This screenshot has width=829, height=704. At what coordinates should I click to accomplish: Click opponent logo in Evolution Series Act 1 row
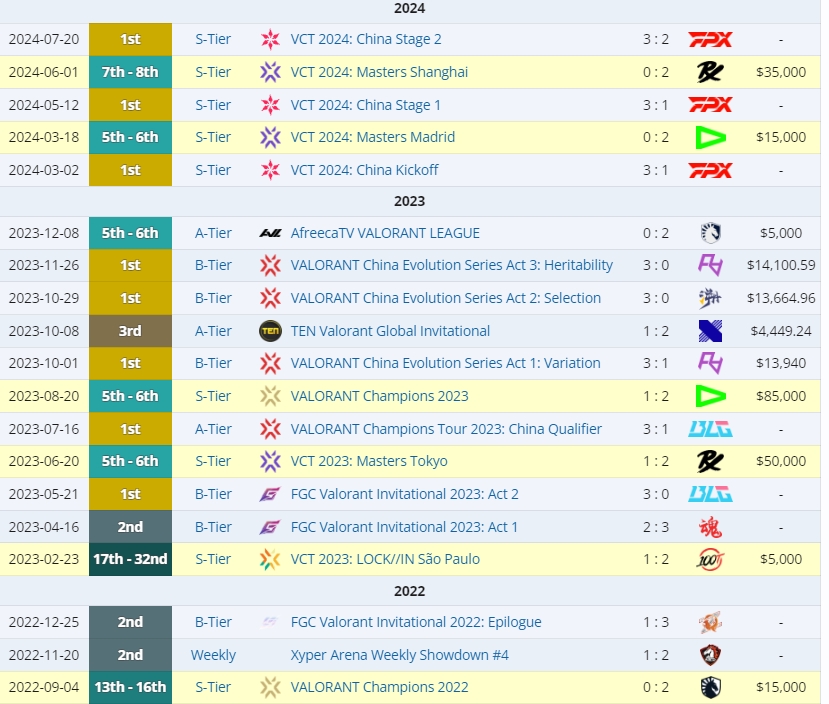tap(710, 363)
